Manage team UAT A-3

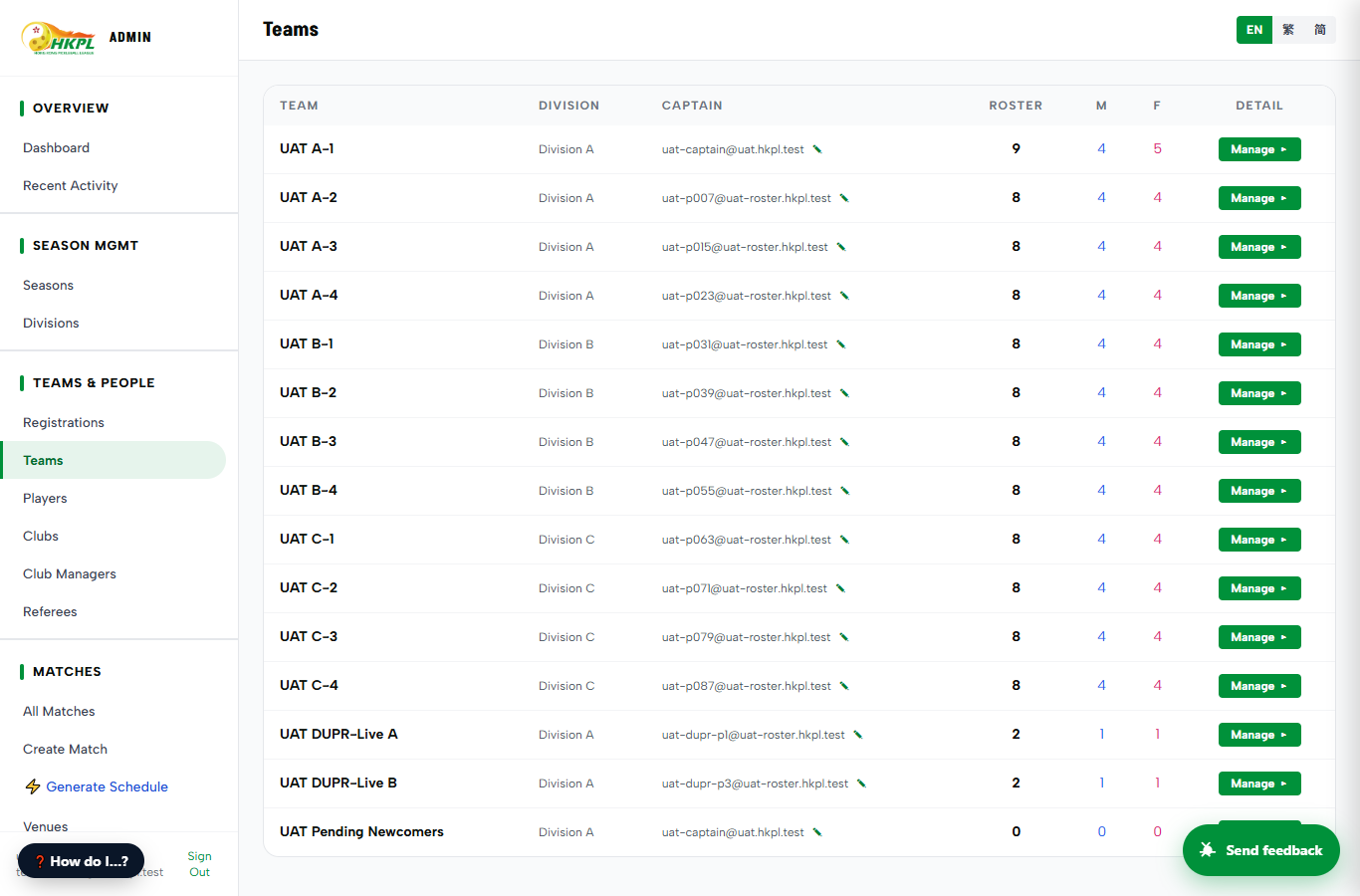pyautogui.click(x=1259, y=247)
